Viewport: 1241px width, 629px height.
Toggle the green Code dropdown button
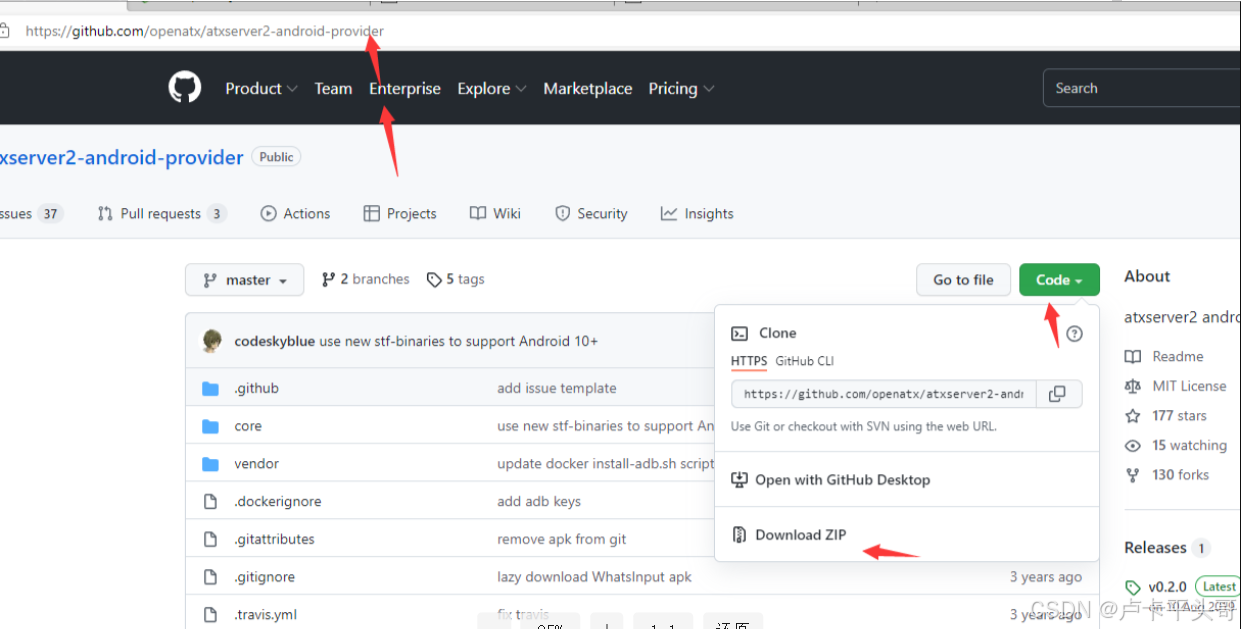click(1059, 280)
